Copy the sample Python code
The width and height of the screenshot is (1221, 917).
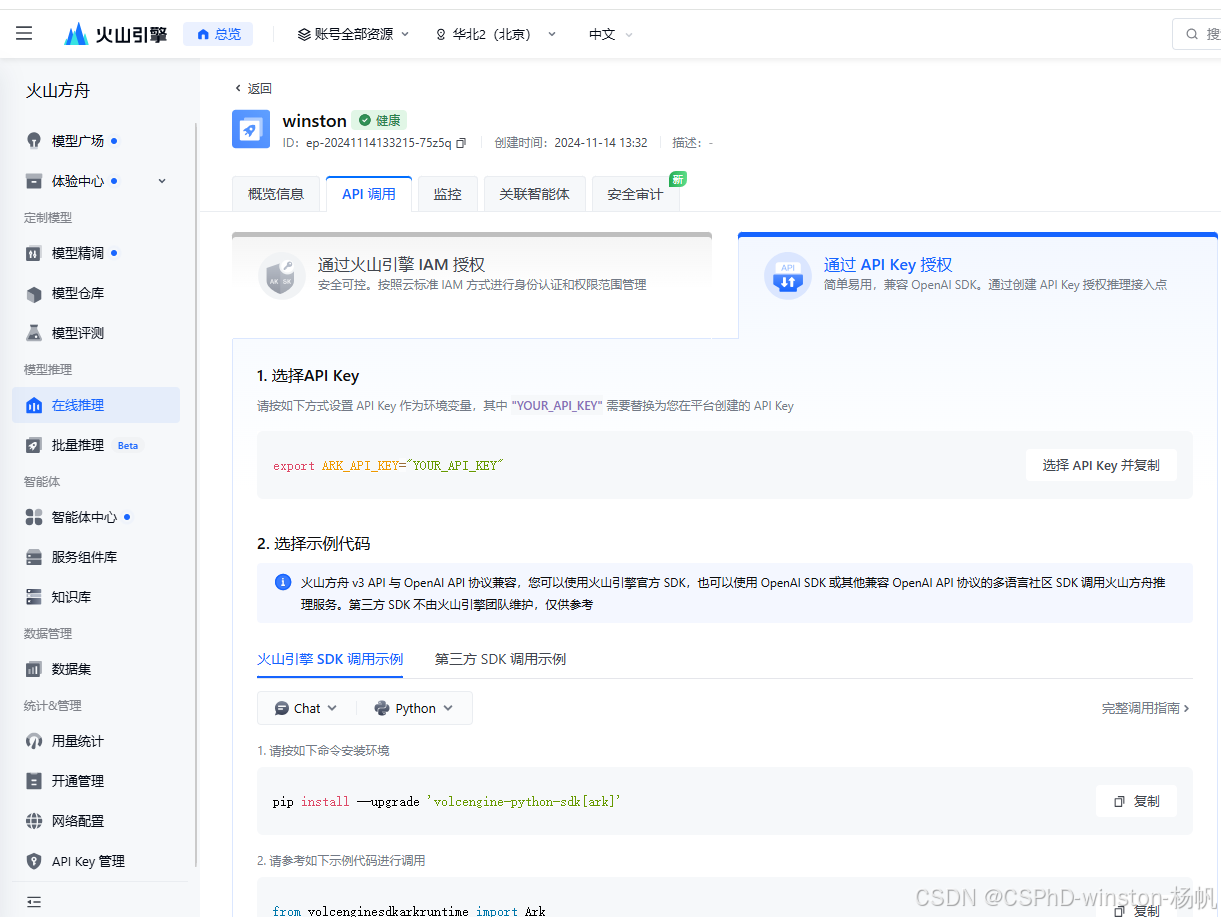pyautogui.click(x=1136, y=911)
